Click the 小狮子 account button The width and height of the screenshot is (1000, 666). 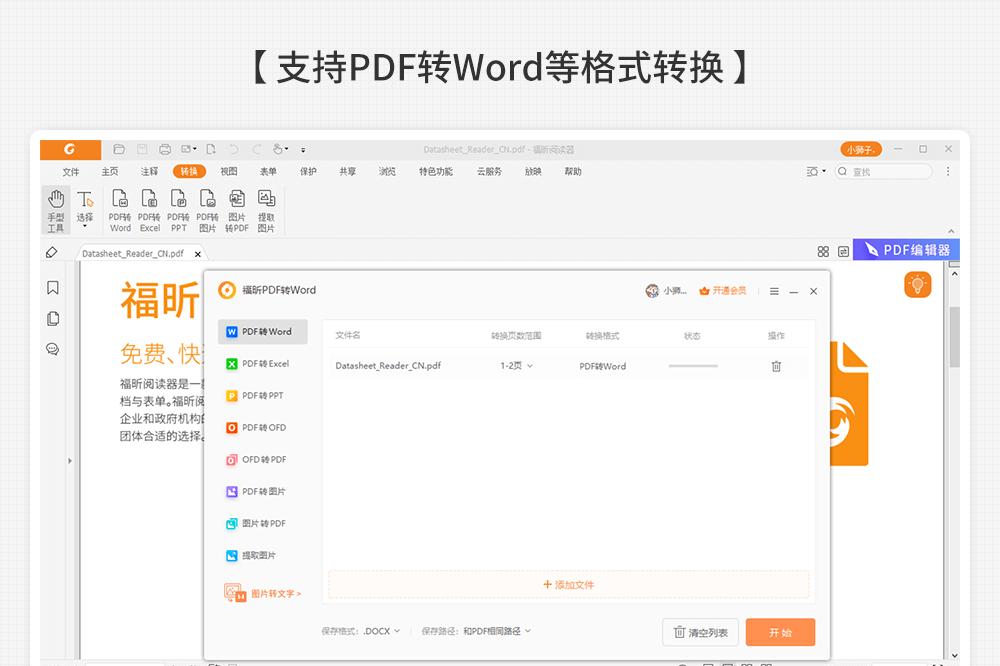(x=860, y=149)
